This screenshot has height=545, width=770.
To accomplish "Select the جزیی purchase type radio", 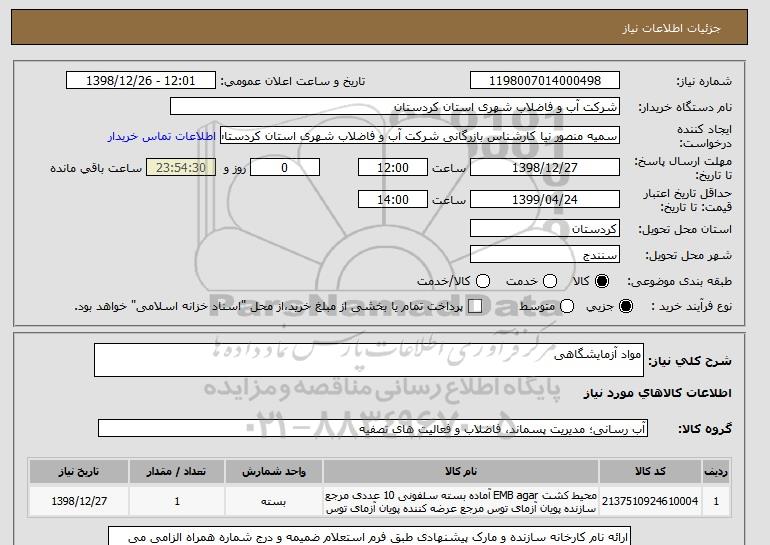I will (x=626, y=306).
